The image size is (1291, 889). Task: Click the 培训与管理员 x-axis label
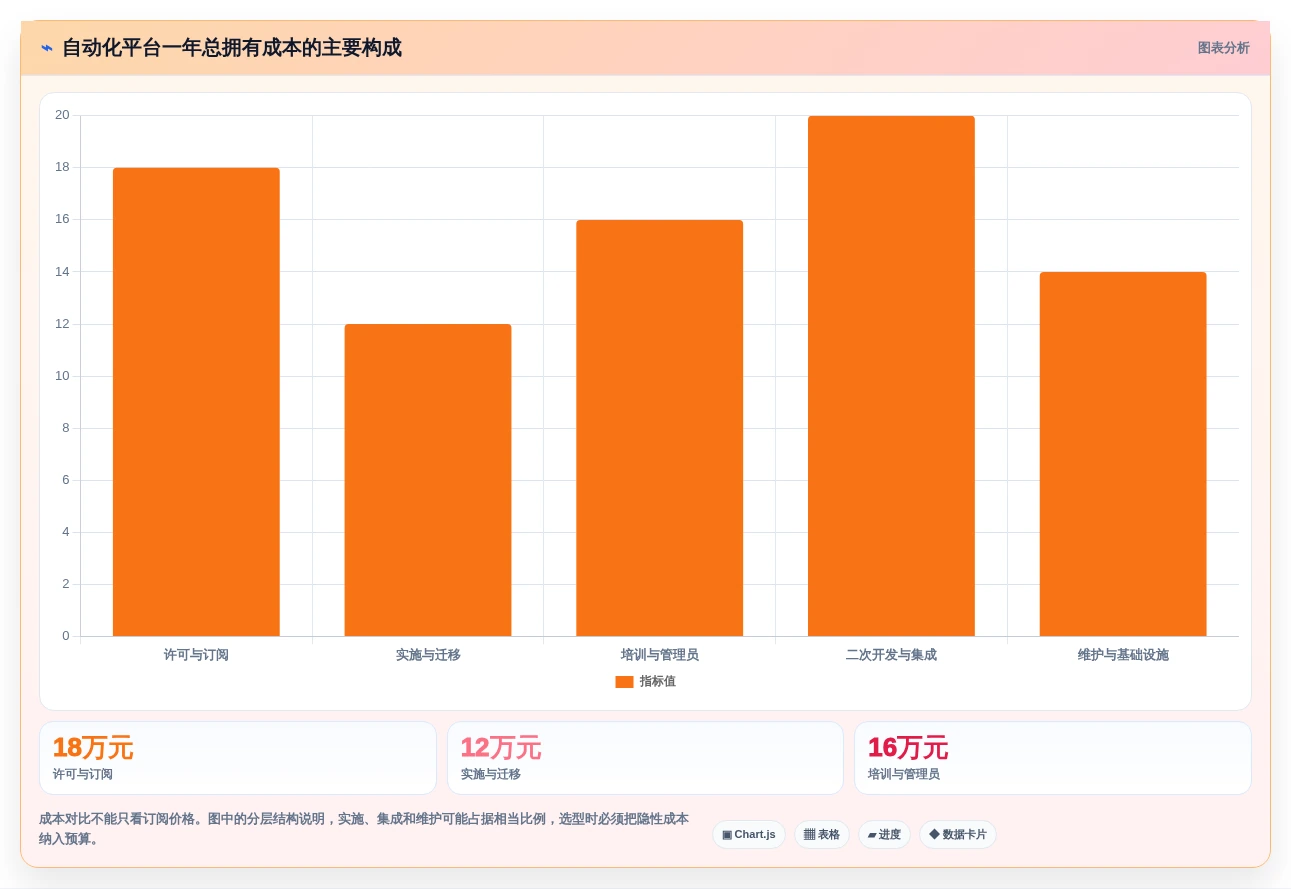(660, 655)
